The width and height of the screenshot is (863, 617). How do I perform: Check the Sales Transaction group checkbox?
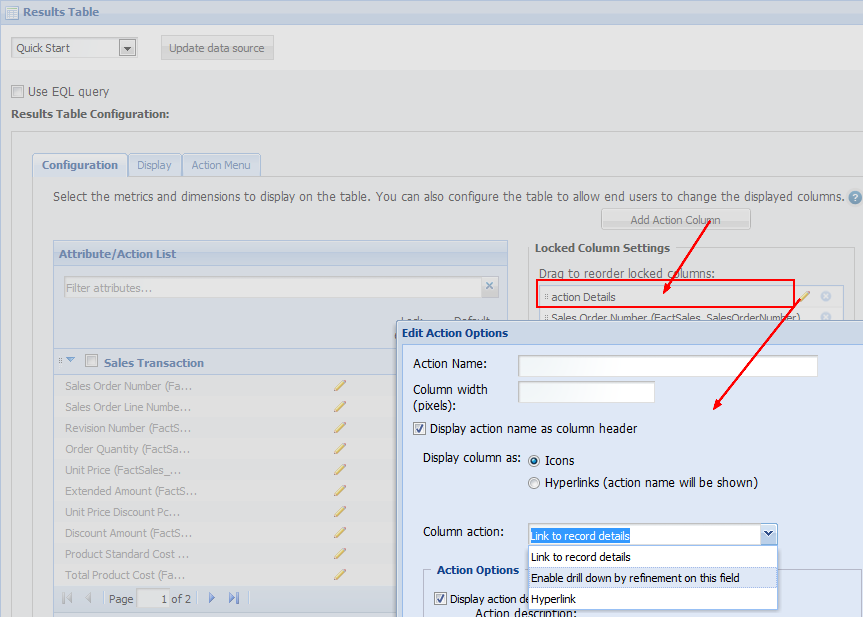point(92,362)
